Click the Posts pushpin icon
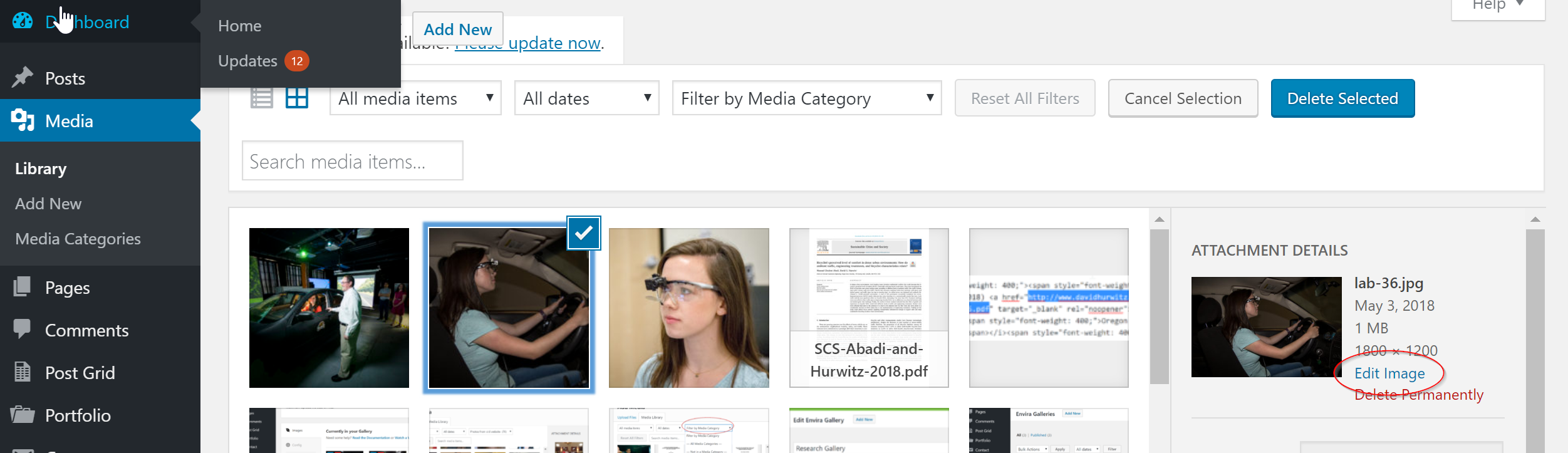 coord(23,78)
